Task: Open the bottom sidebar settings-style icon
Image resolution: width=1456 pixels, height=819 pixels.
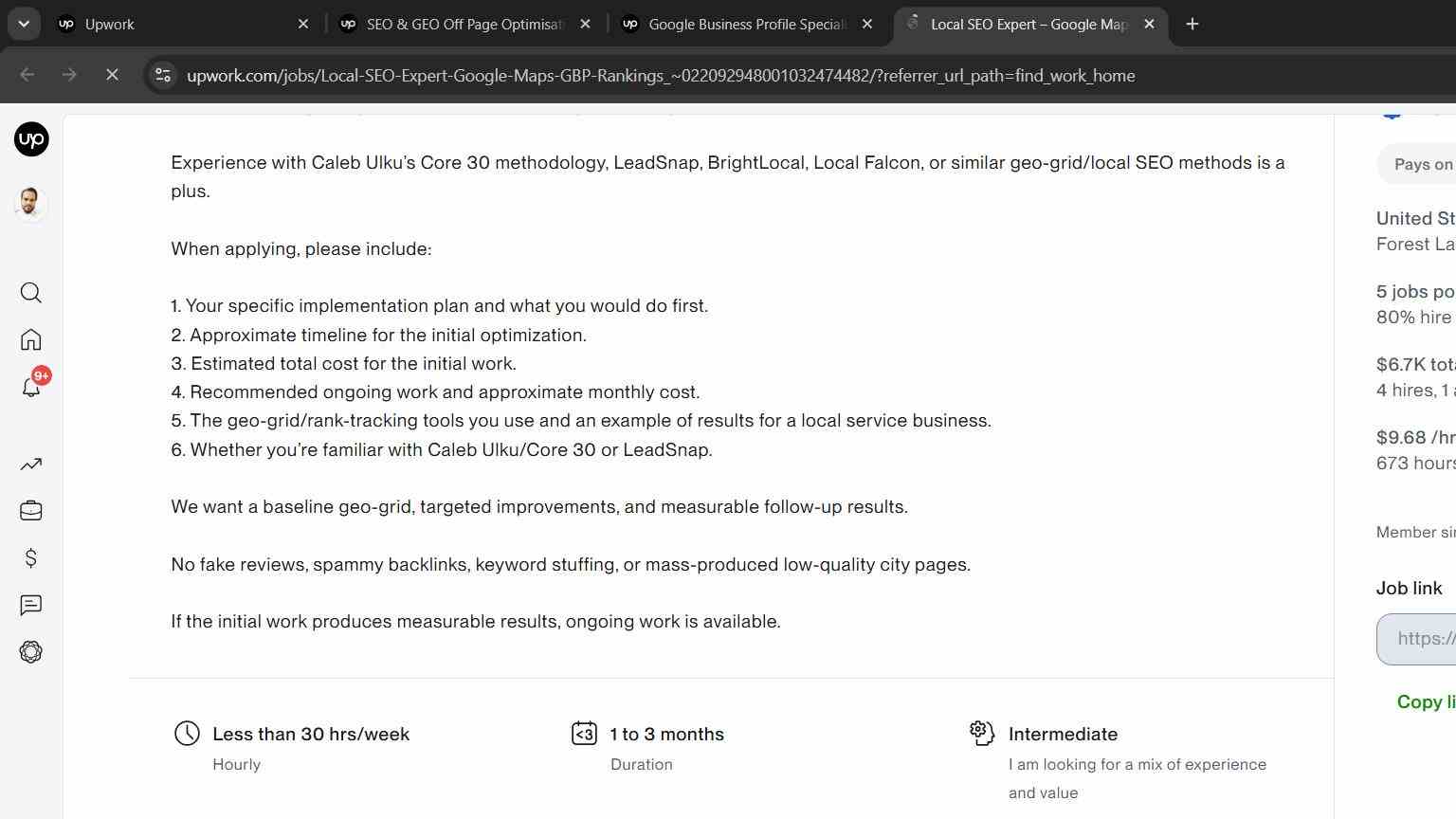Action: tap(31, 652)
